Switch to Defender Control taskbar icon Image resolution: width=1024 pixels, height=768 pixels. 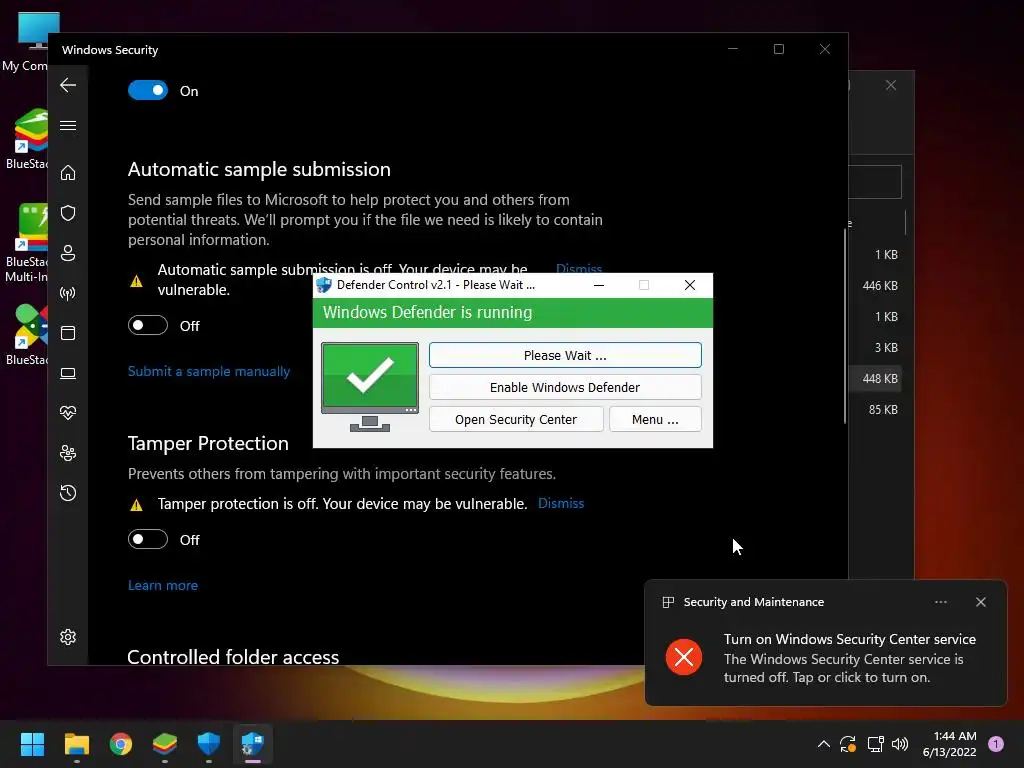253,744
